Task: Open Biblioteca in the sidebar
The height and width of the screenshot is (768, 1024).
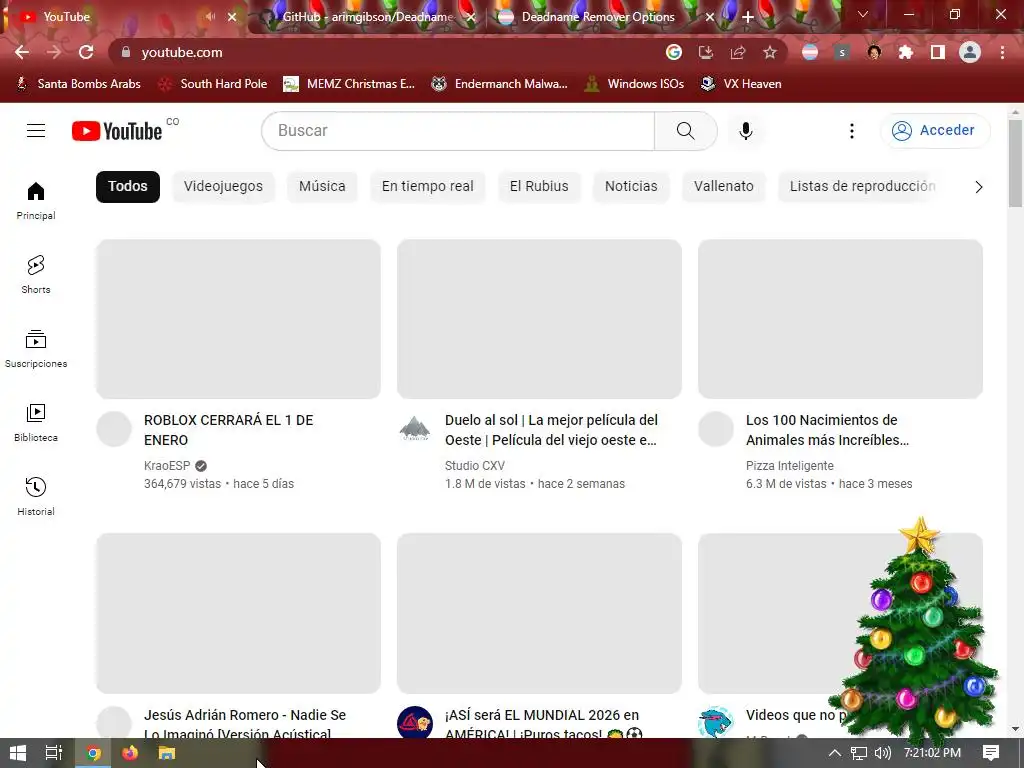Action: pyautogui.click(x=36, y=423)
